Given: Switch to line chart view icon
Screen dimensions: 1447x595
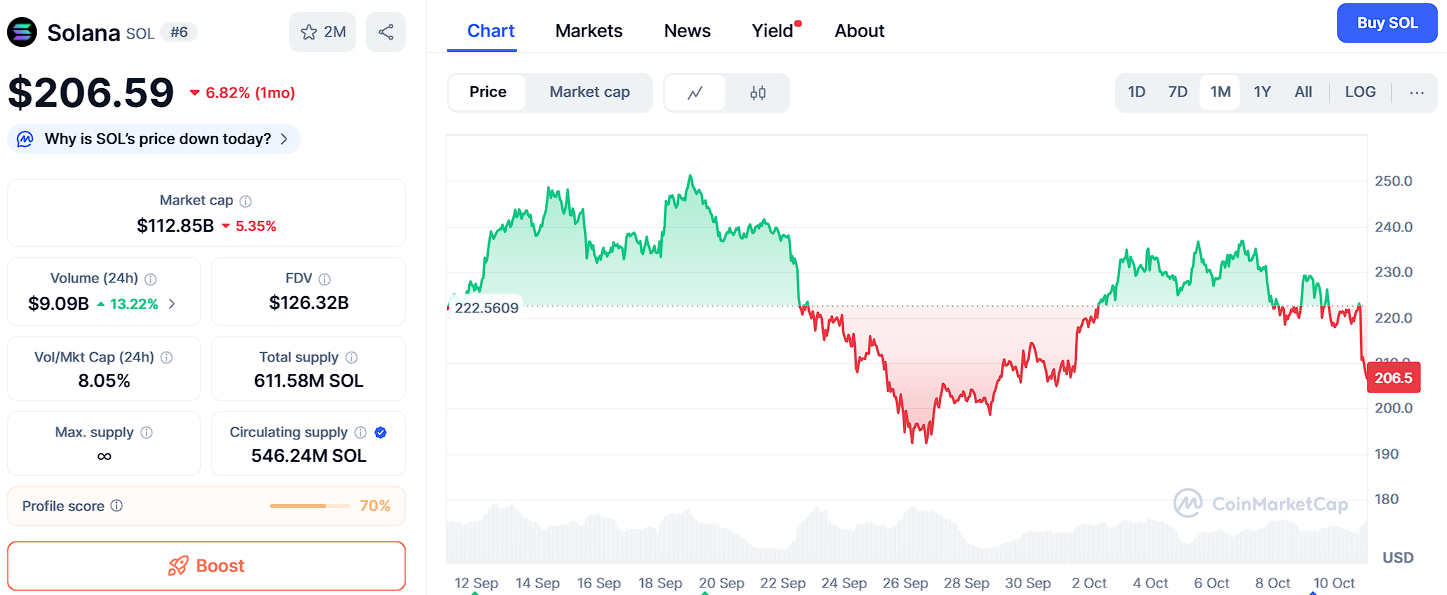Looking at the screenshot, I should (695, 93).
